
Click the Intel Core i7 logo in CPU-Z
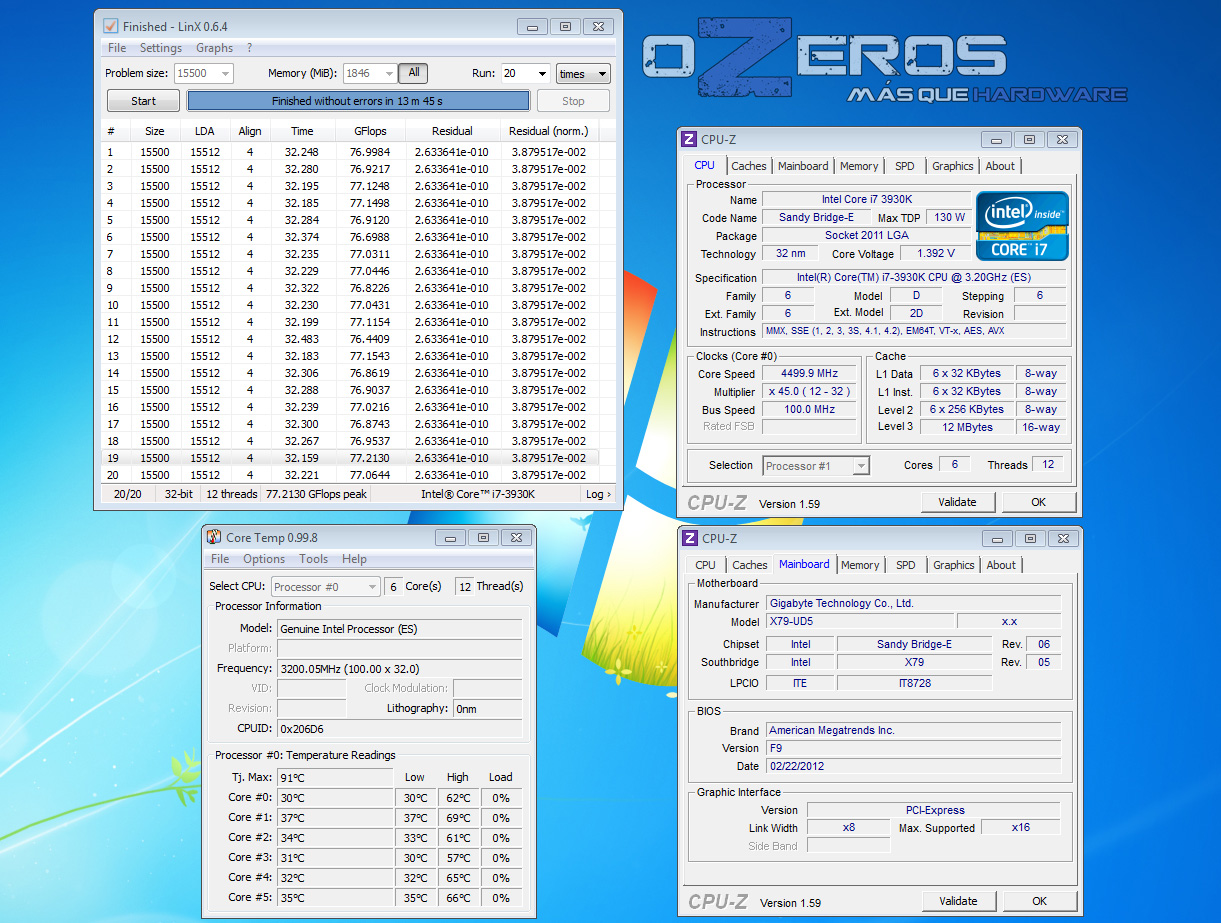1022,225
